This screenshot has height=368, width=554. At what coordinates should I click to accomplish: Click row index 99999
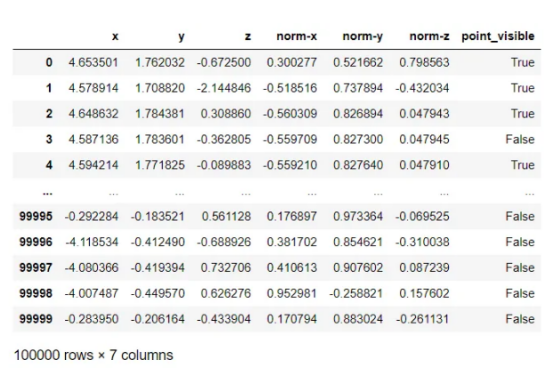36,319
